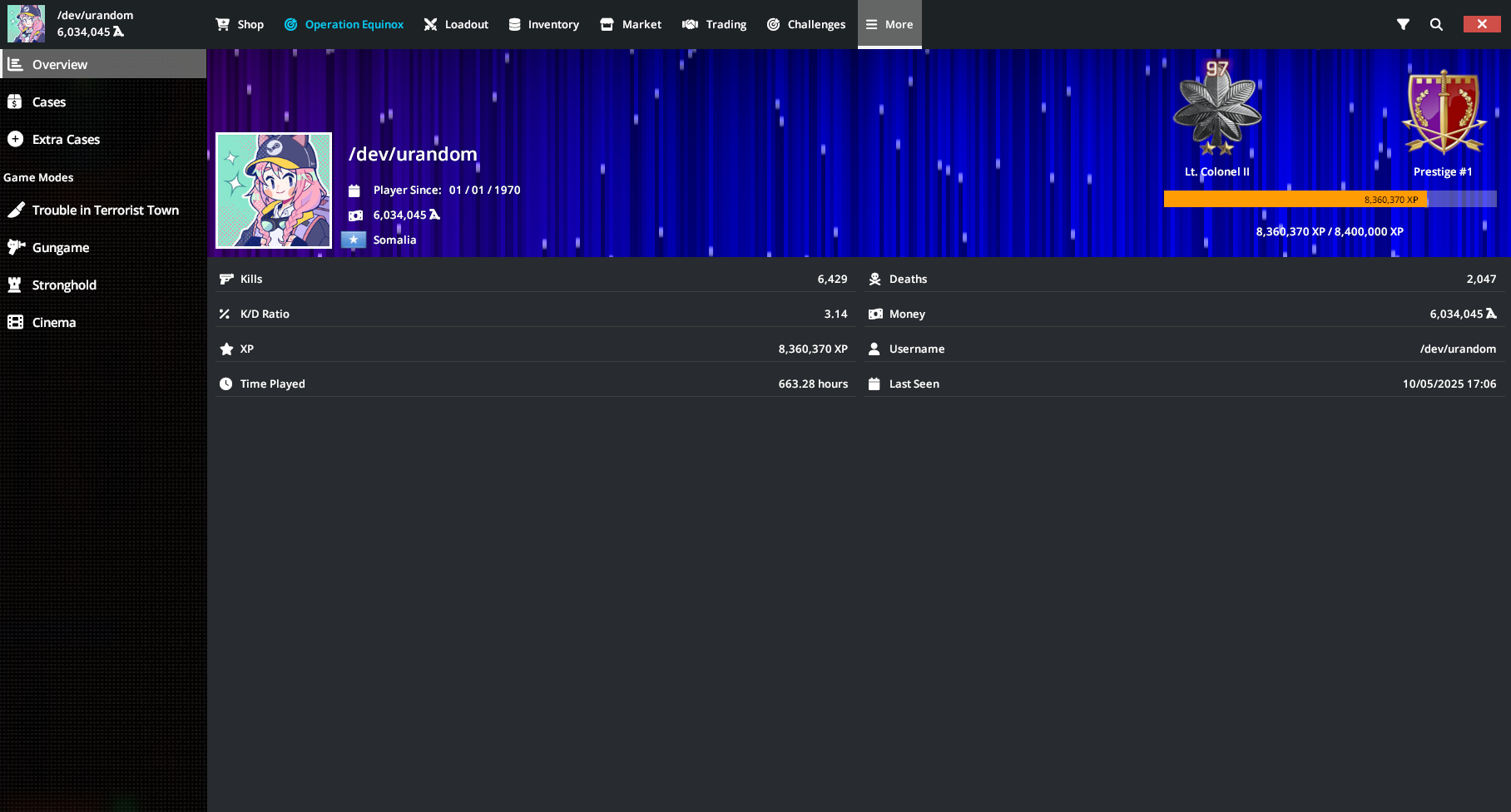Click the filter funnel icon

1403,24
